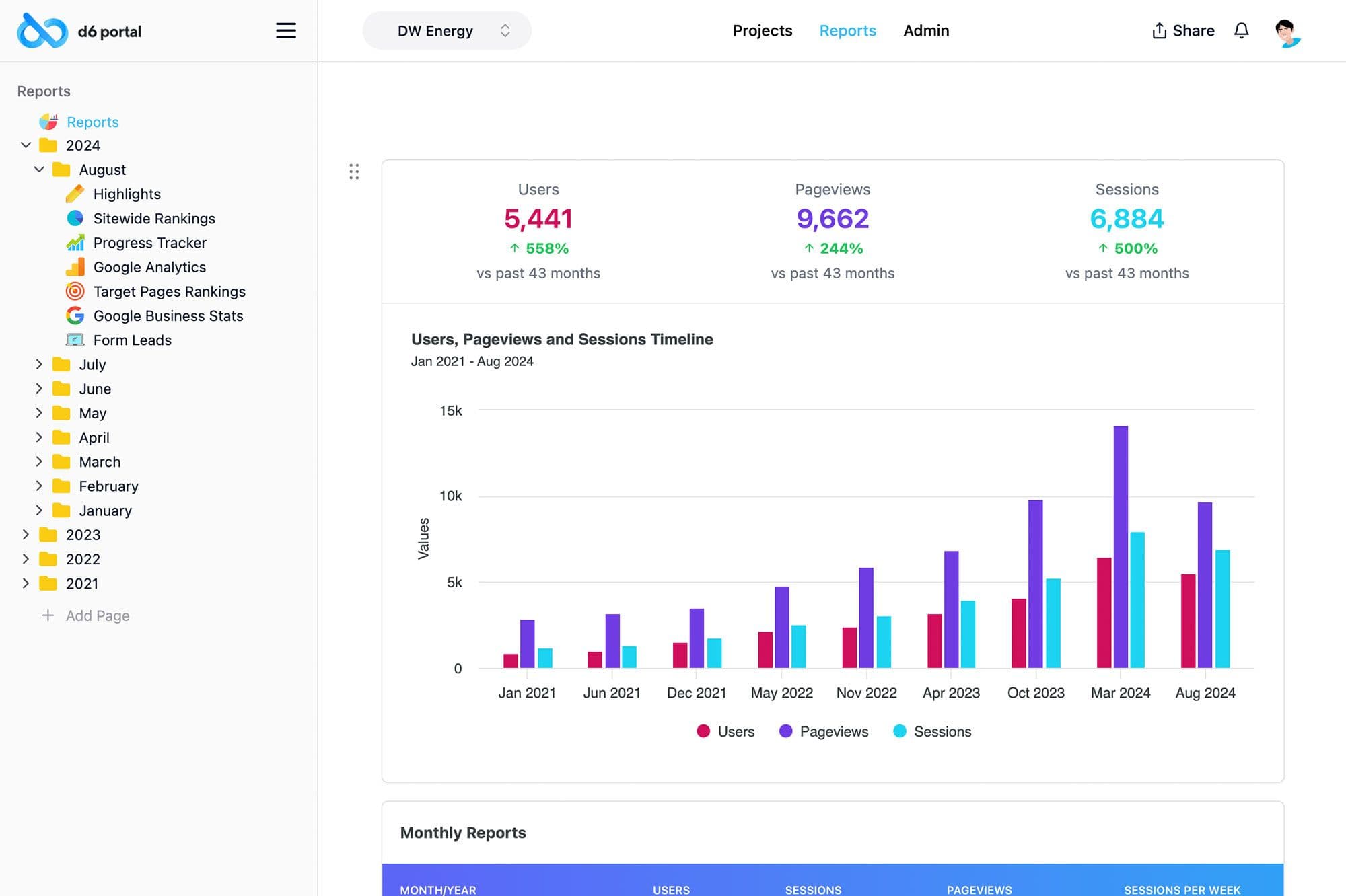
Task: Click the July folder icon
Action: tap(61, 364)
